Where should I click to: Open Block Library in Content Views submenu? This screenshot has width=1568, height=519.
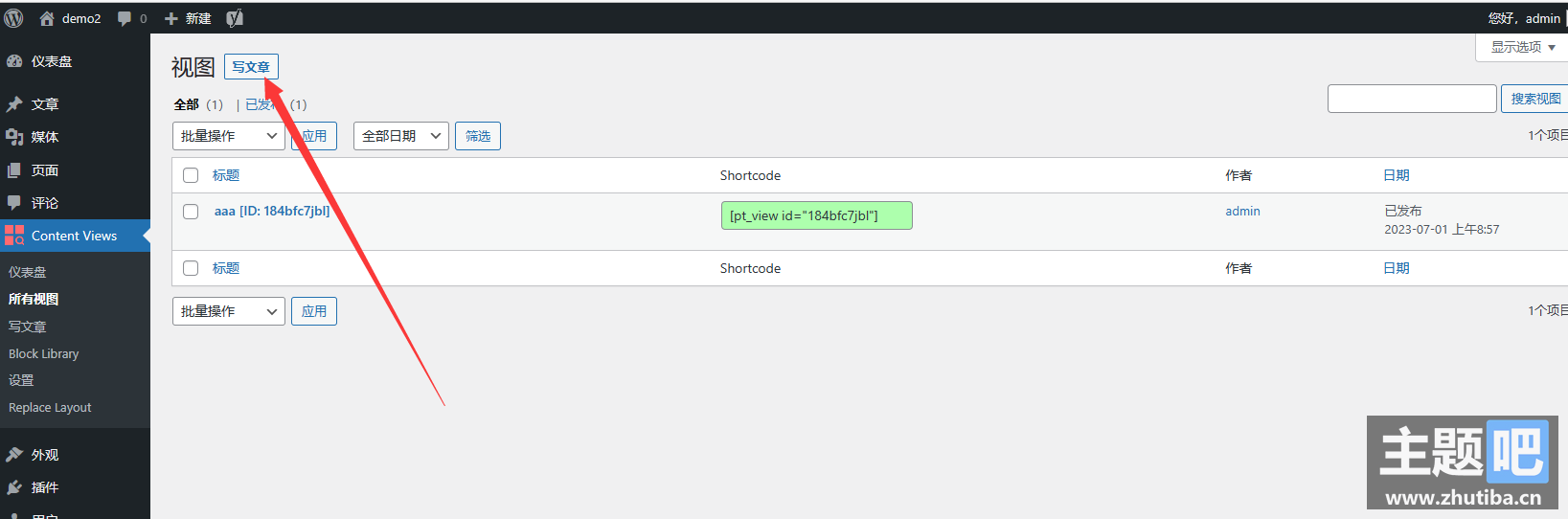pyautogui.click(x=44, y=353)
